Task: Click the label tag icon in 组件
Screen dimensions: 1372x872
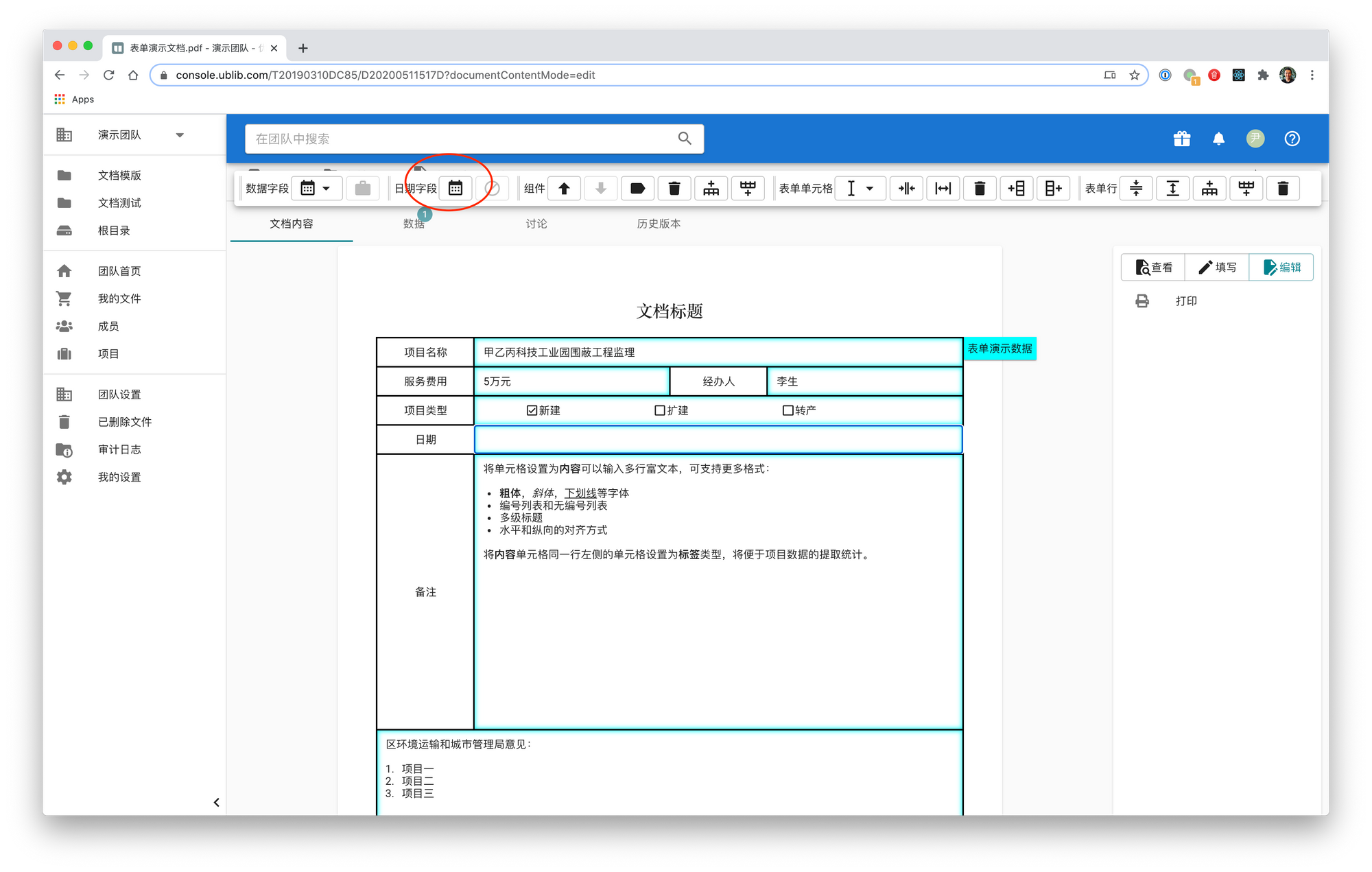Action: (637, 188)
